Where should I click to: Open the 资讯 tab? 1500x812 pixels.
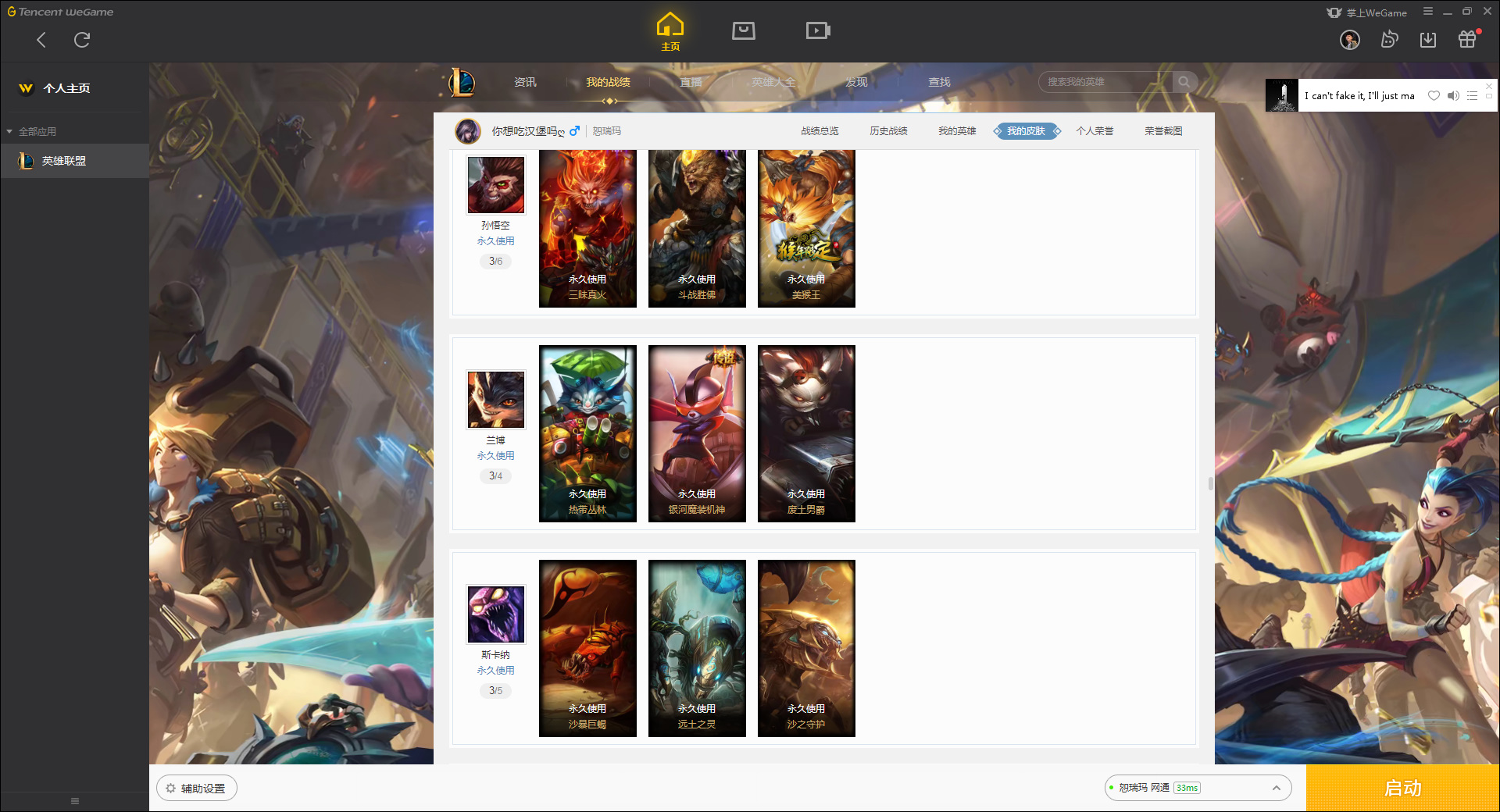(x=525, y=82)
